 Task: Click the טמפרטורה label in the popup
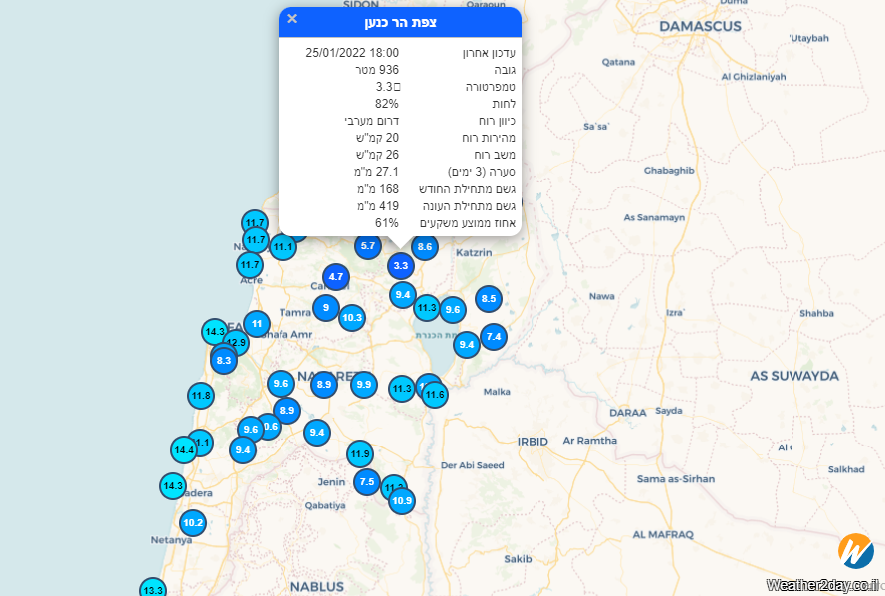click(490, 87)
